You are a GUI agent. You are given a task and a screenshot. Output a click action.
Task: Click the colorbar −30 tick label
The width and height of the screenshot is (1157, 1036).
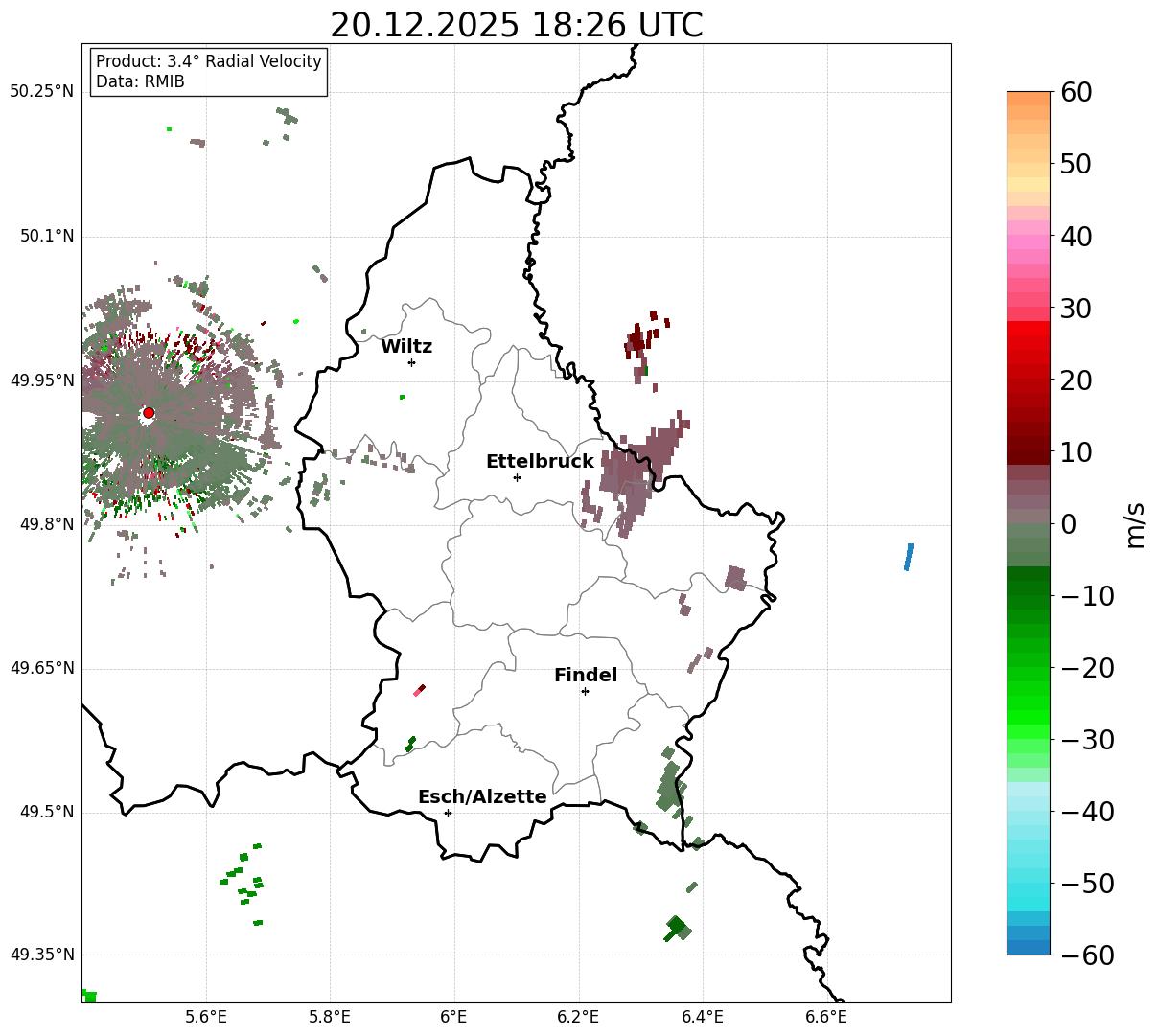click(x=1088, y=740)
